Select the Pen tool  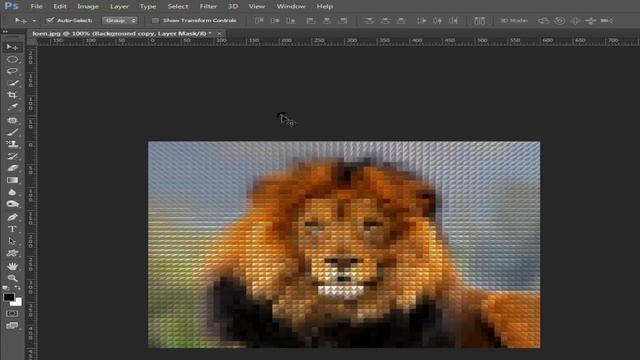point(12,217)
